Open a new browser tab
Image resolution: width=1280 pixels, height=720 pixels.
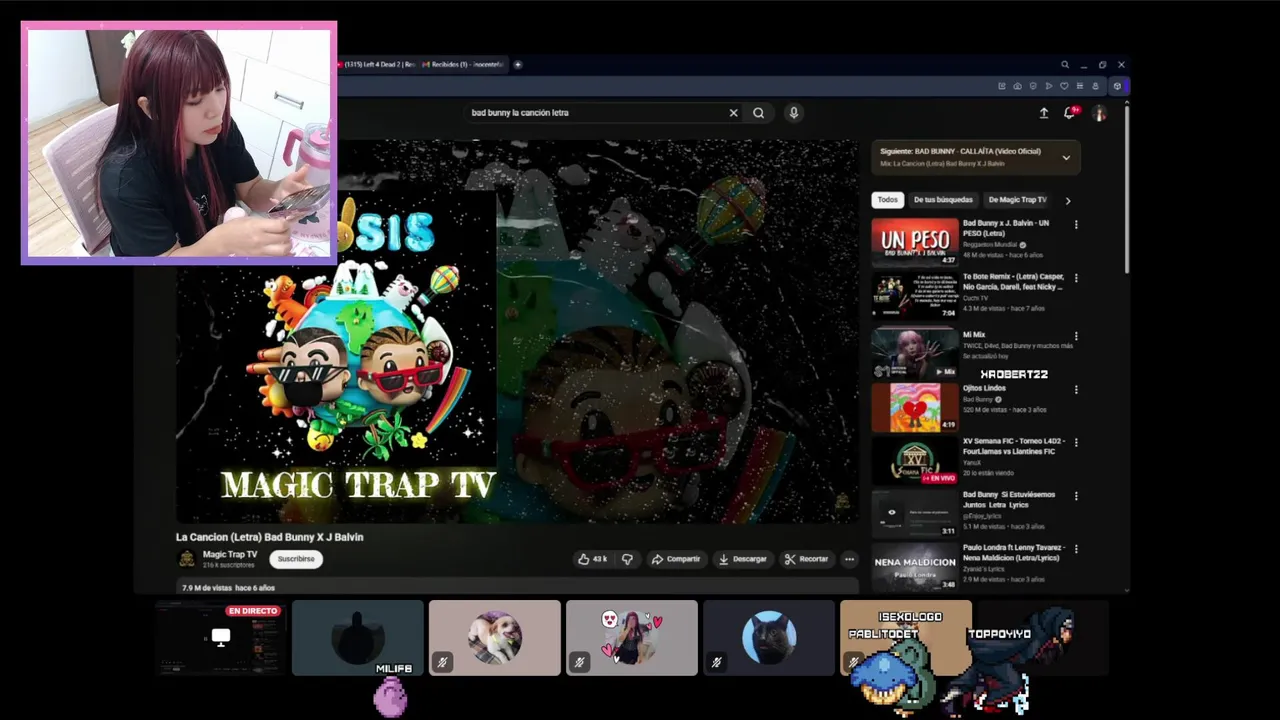click(517, 65)
